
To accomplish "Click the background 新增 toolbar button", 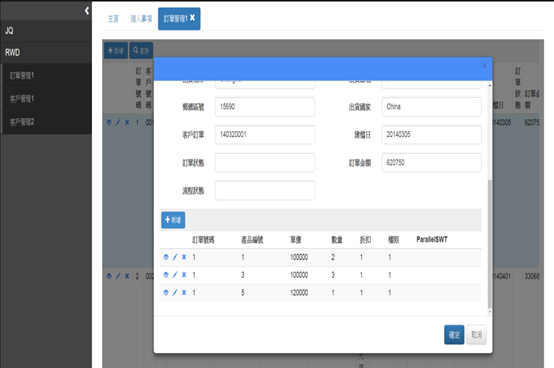I will tap(116, 51).
